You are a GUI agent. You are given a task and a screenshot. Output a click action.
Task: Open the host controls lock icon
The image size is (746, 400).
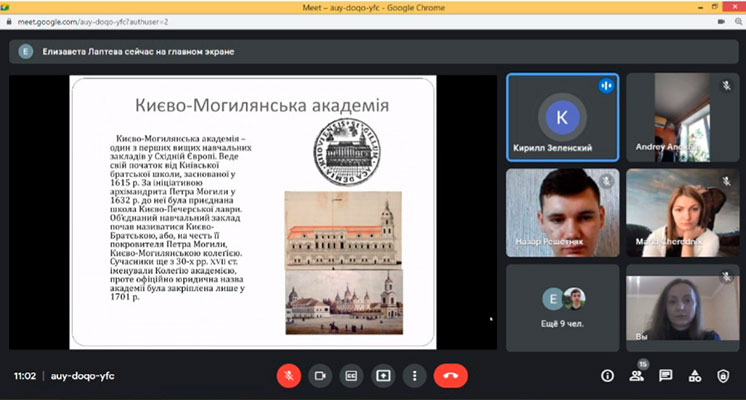click(x=724, y=376)
